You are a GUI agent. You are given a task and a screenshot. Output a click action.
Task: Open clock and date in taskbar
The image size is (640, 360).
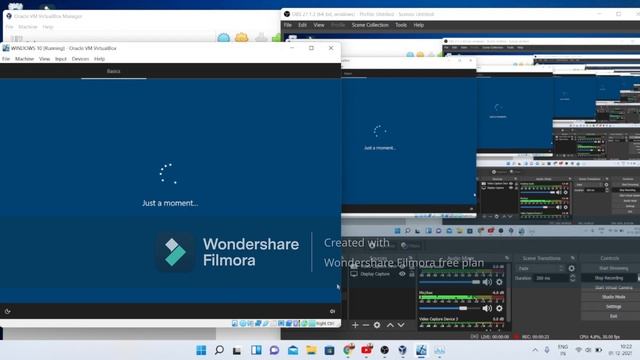coord(621,350)
